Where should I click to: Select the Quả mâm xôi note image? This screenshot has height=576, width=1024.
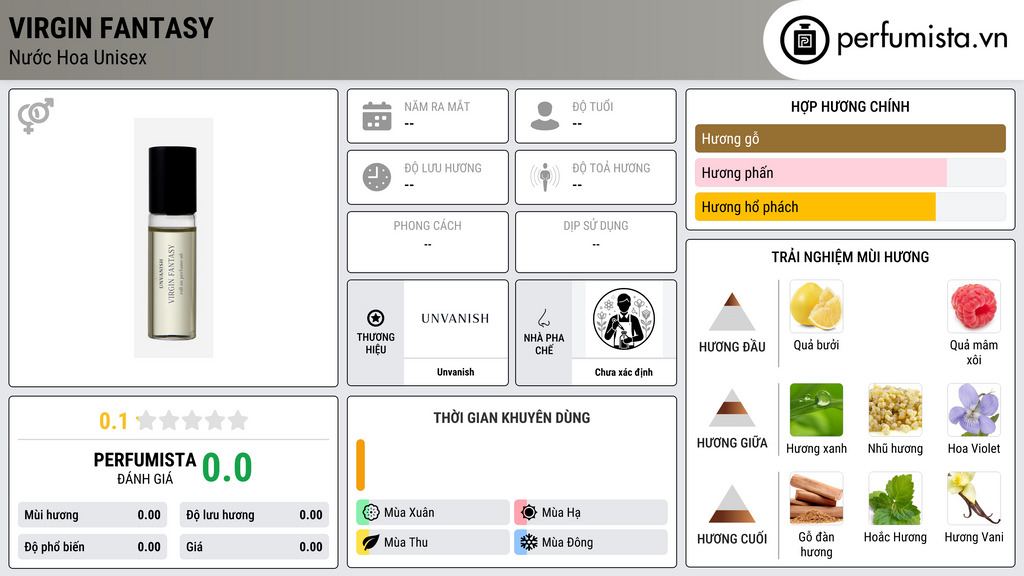pyautogui.click(x=974, y=306)
